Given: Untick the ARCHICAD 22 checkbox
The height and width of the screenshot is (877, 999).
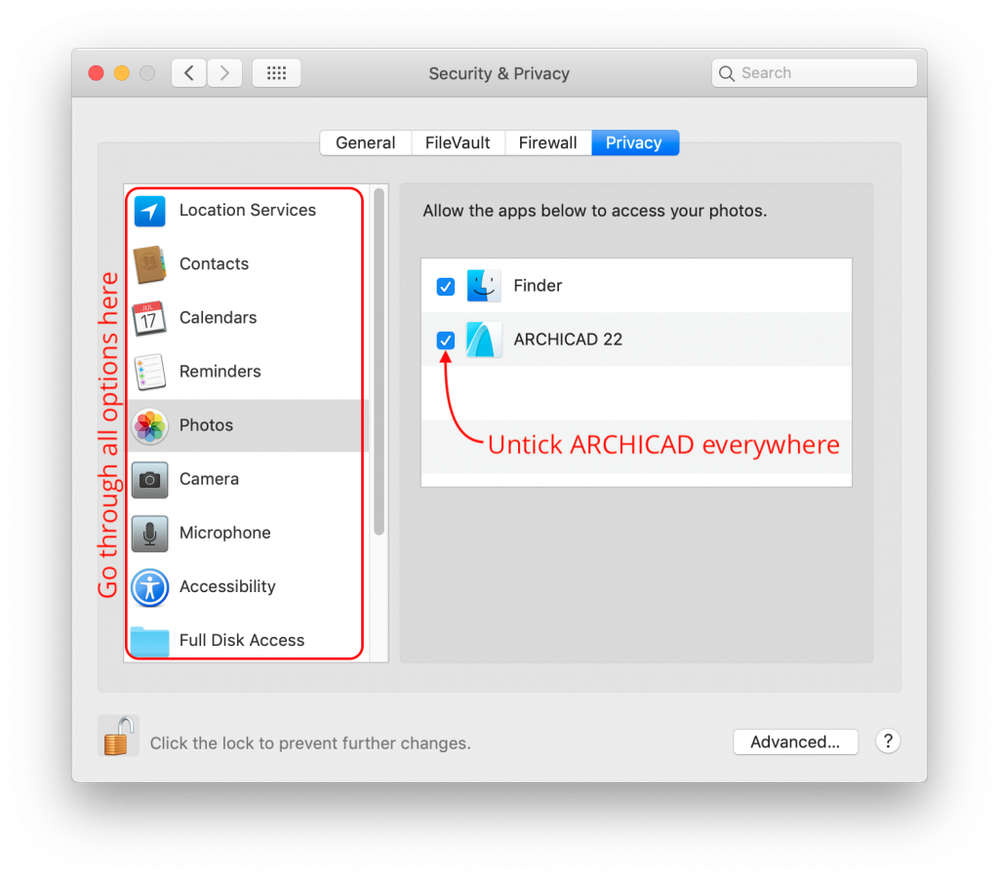Looking at the screenshot, I should [445, 340].
